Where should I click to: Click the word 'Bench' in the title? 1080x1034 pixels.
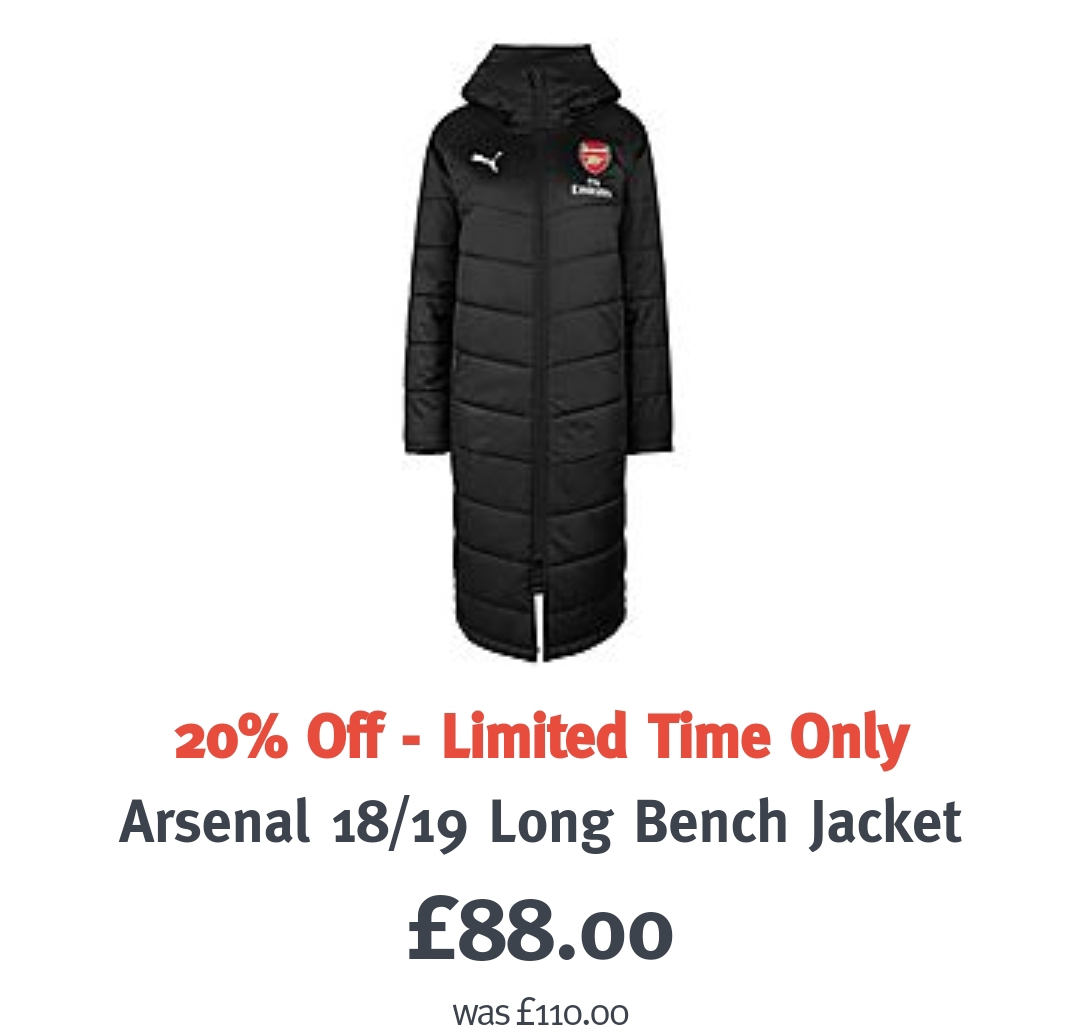tap(710, 820)
